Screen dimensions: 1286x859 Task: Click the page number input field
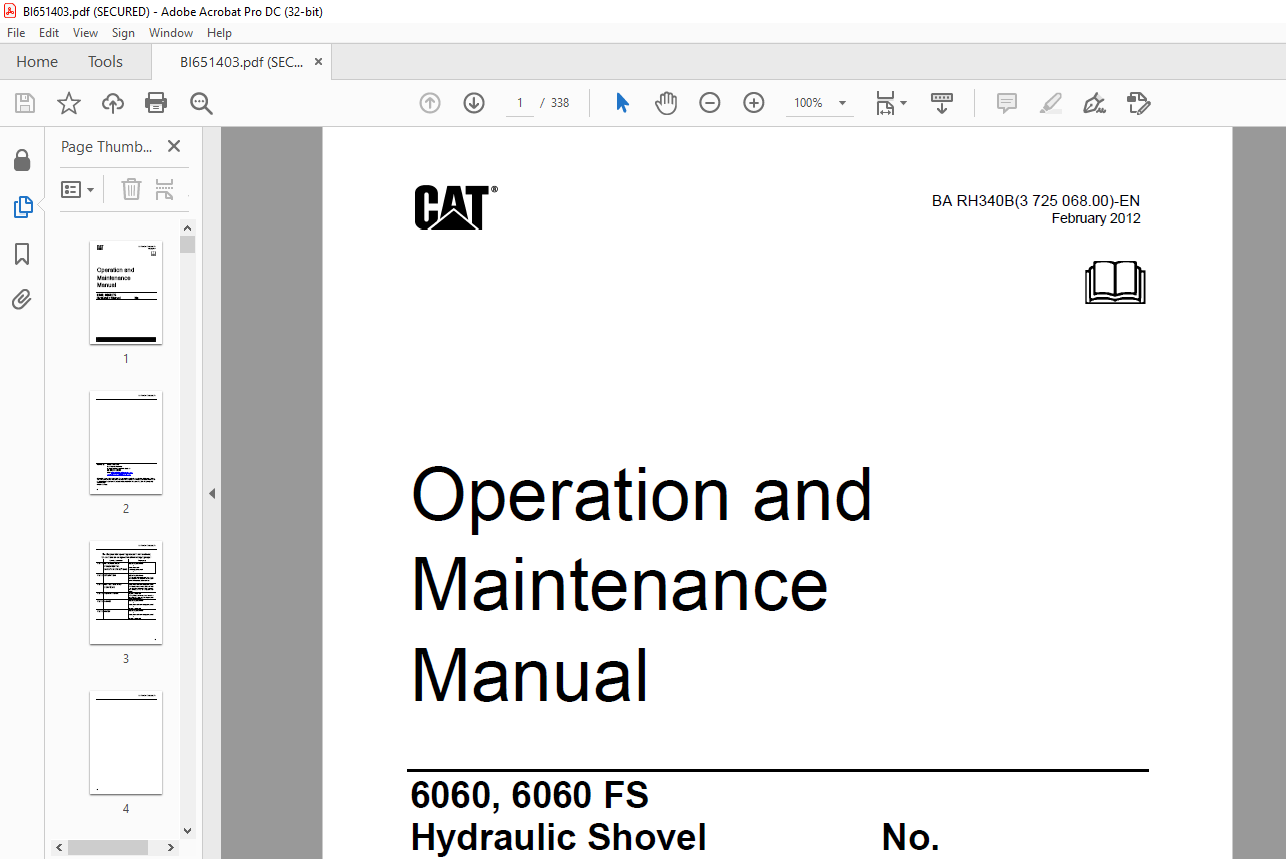520,103
